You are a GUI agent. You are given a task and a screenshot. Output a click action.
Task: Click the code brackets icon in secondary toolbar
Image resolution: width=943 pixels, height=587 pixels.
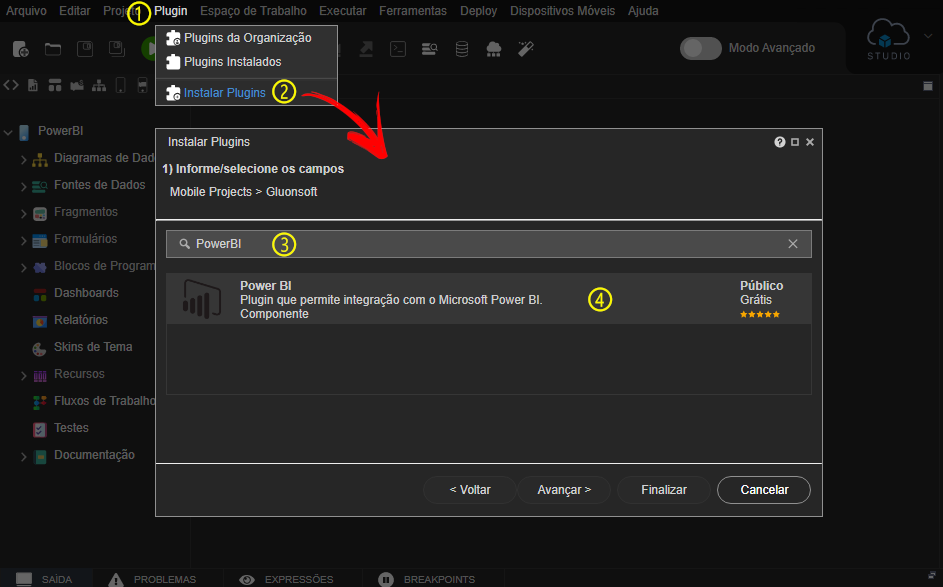[11, 85]
